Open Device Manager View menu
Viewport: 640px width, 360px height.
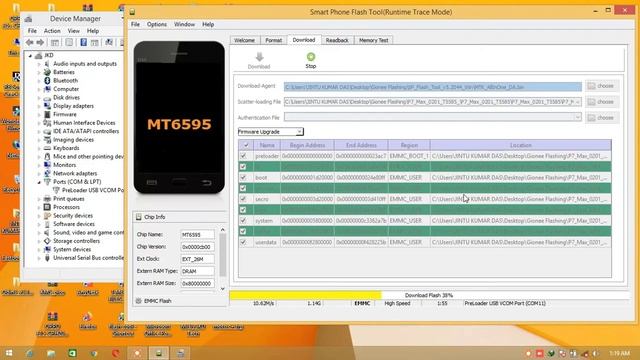(x=73, y=31)
